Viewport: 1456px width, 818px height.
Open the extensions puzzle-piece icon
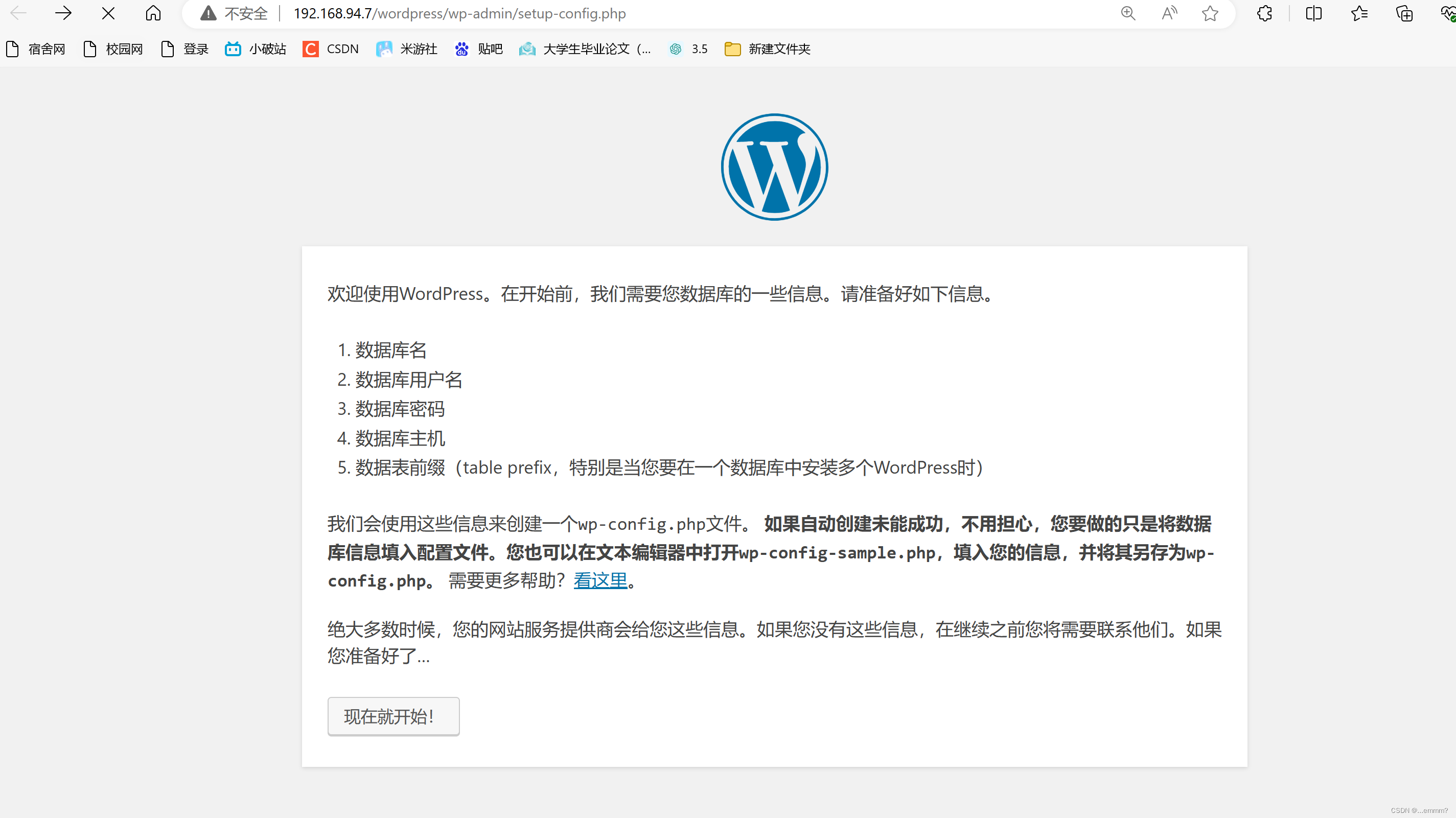[1264, 13]
